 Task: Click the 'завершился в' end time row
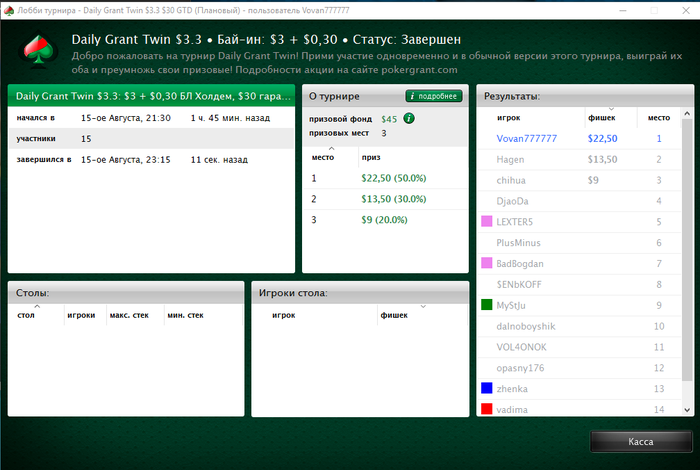tap(151, 160)
